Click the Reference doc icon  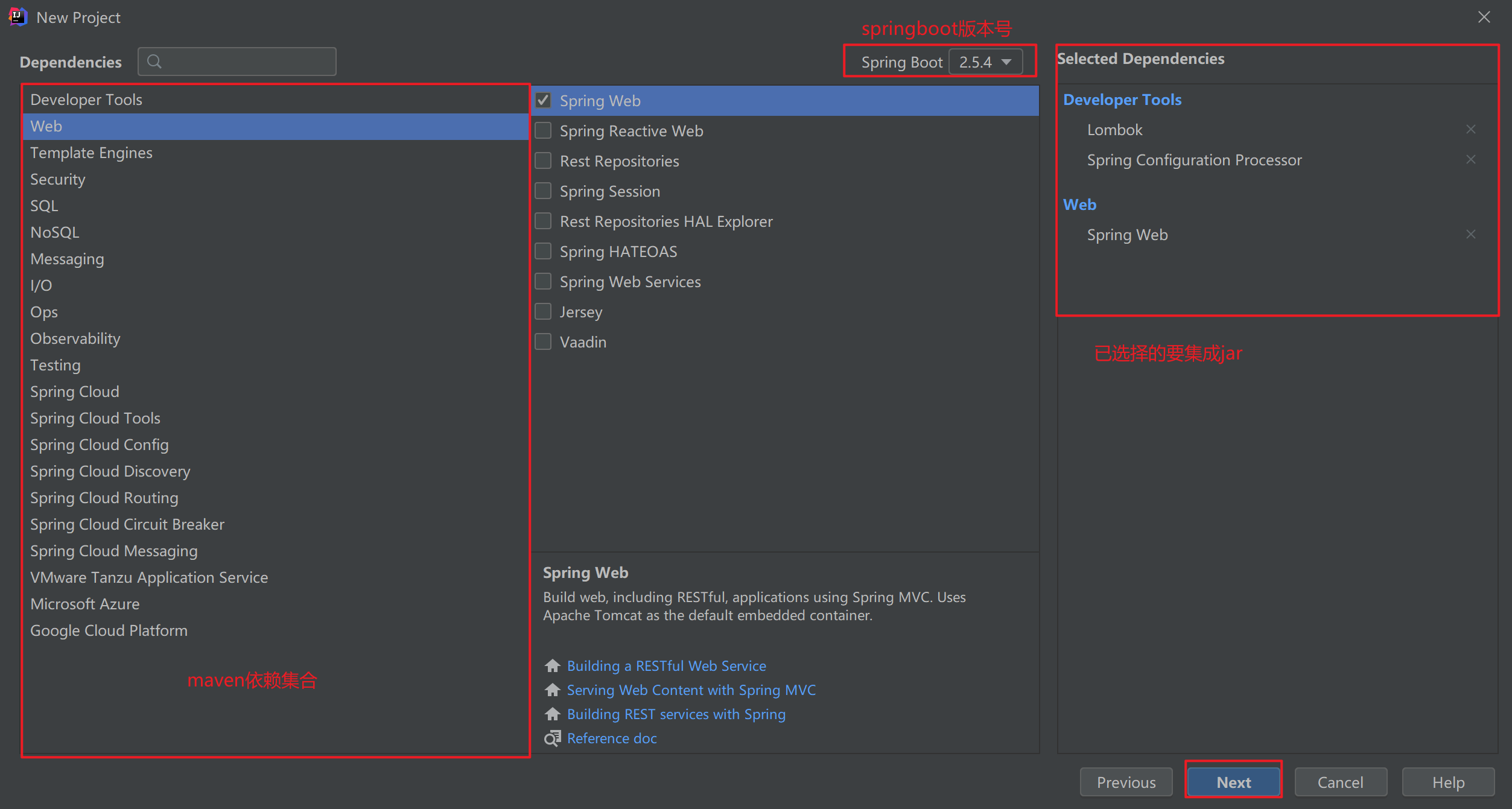click(552, 738)
